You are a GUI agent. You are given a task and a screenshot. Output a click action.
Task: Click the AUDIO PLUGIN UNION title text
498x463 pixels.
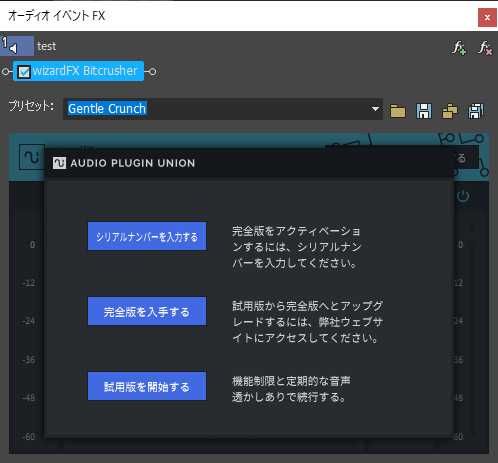click(133, 163)
